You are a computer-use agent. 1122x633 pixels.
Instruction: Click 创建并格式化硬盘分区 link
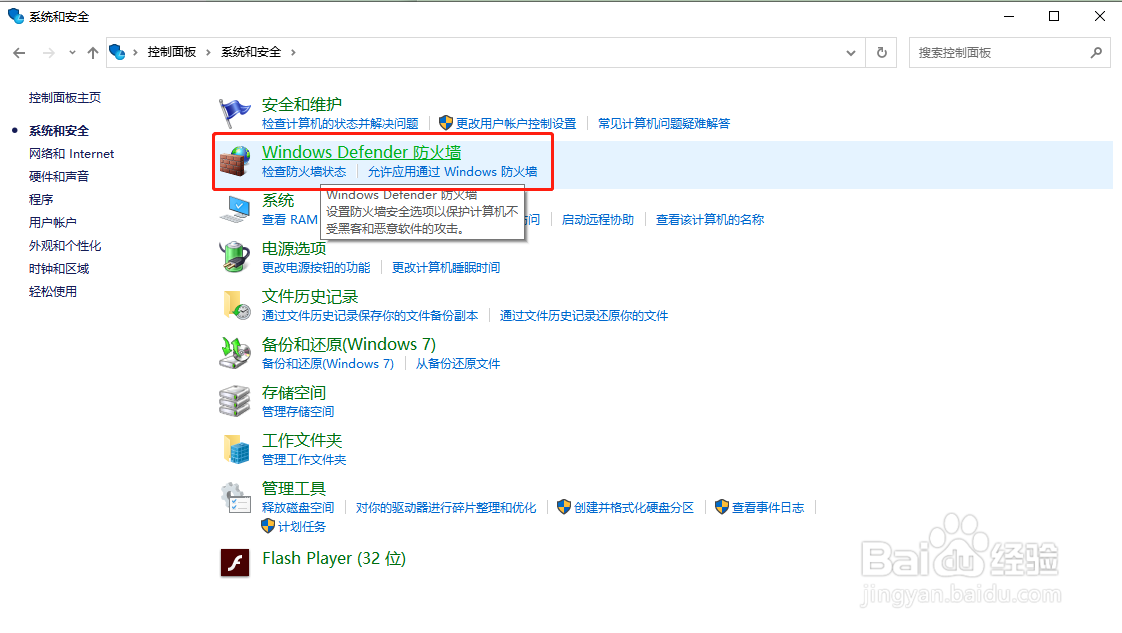pos(634,507)
